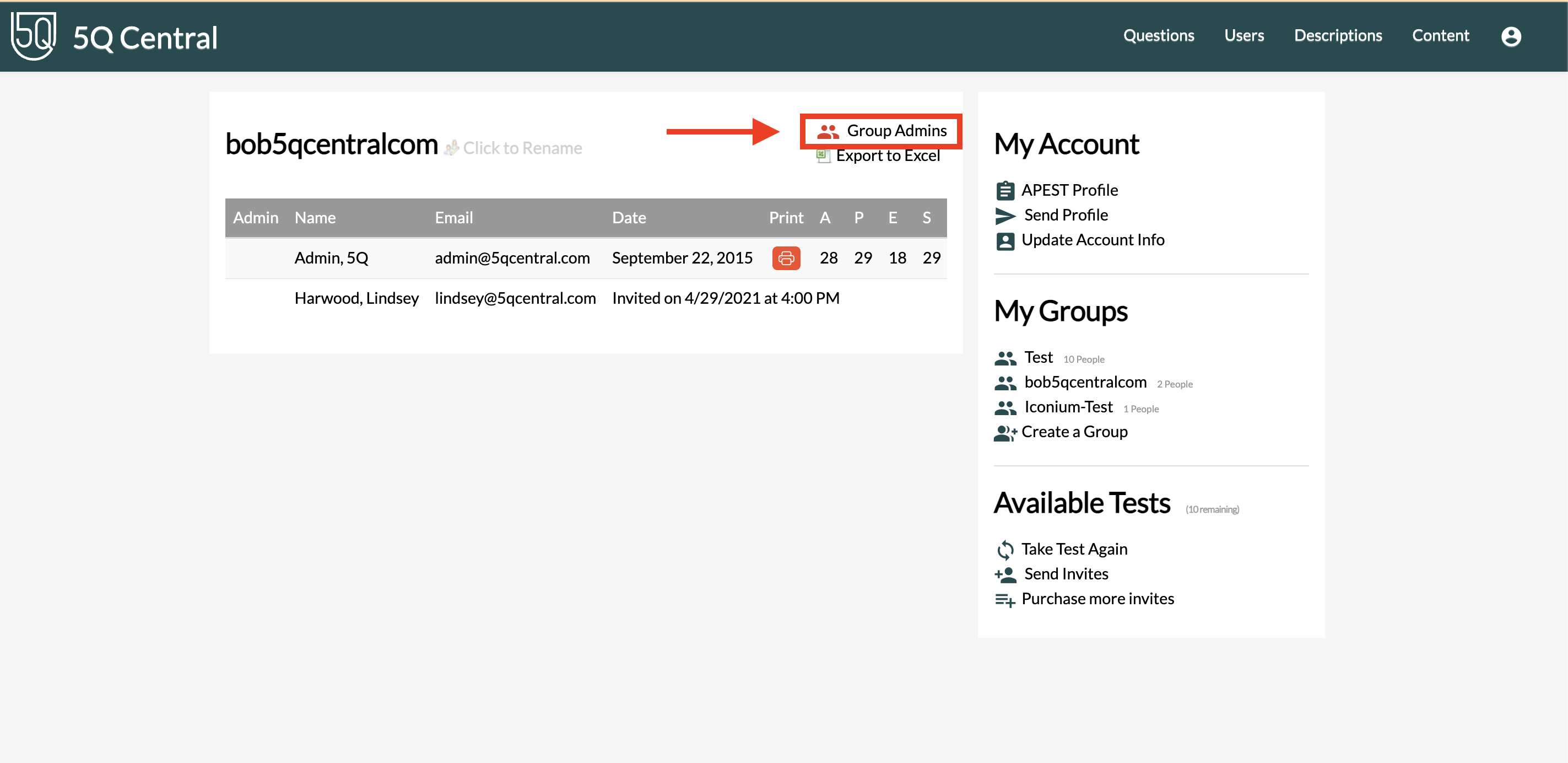1568x763 pixels.
Task: Click the Send Profile paper plane icon
Action: tap(1005, 216)
